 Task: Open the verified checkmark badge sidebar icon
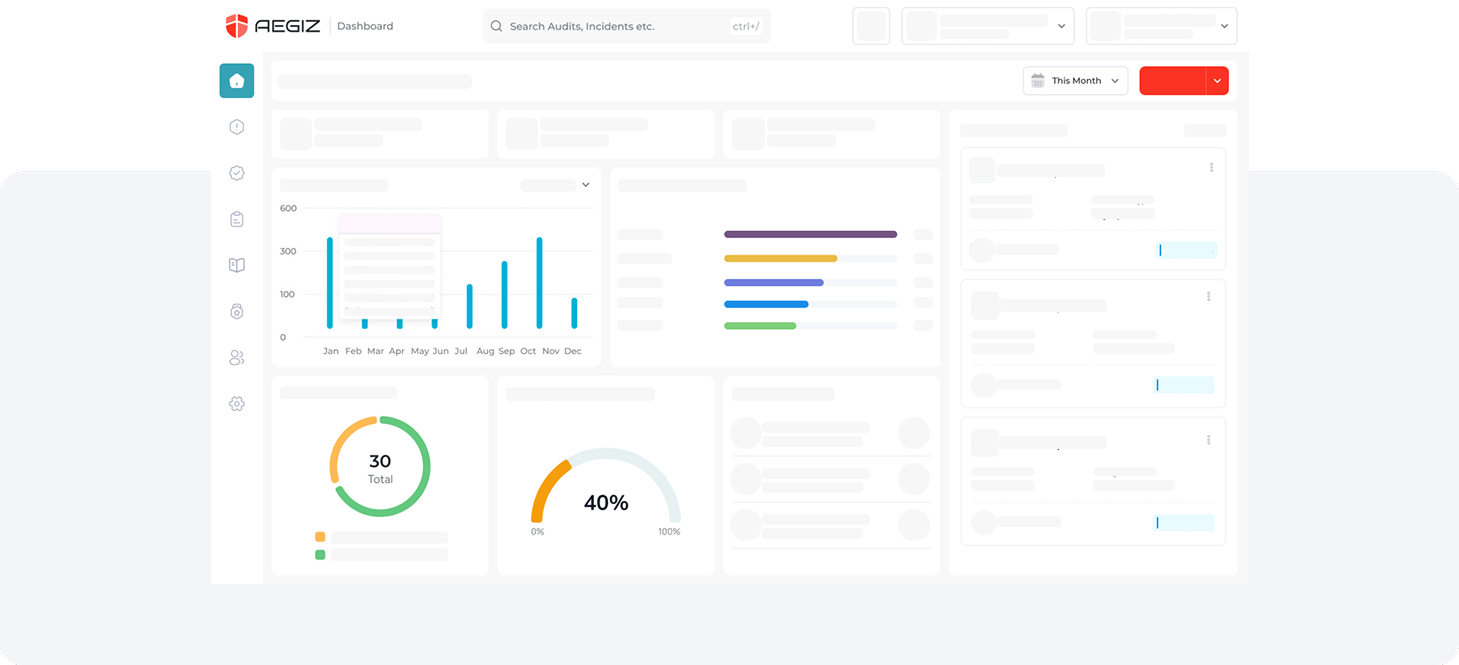point(237,173)
